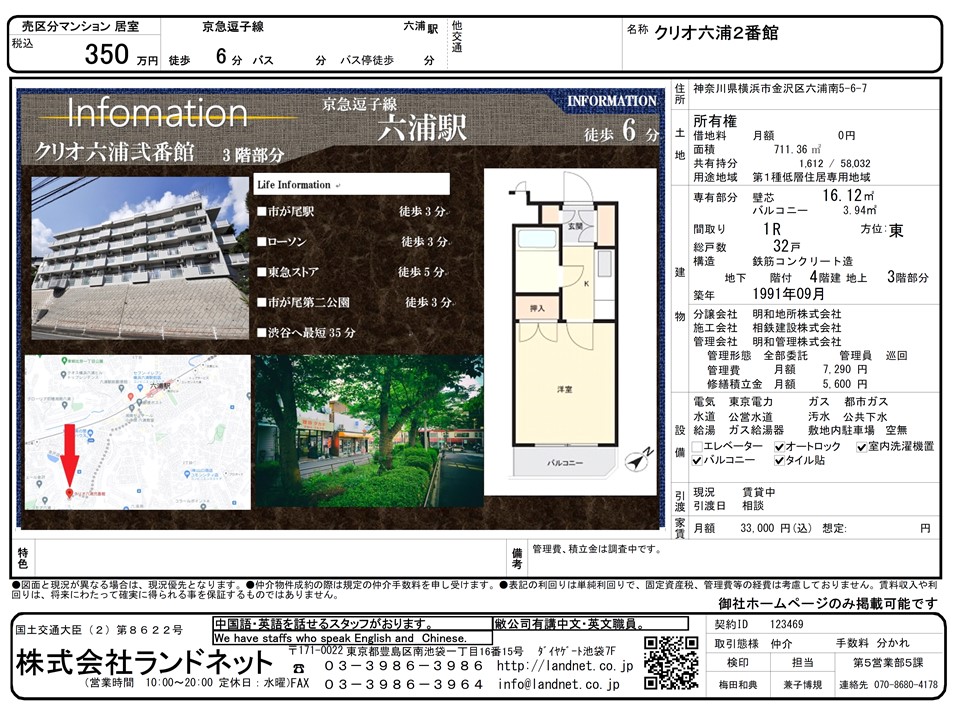Image resolution: width=960 pixels, height=720 pixels.
Task: Open the http://landnet.co.jp website link
Action: coord(564,666)
